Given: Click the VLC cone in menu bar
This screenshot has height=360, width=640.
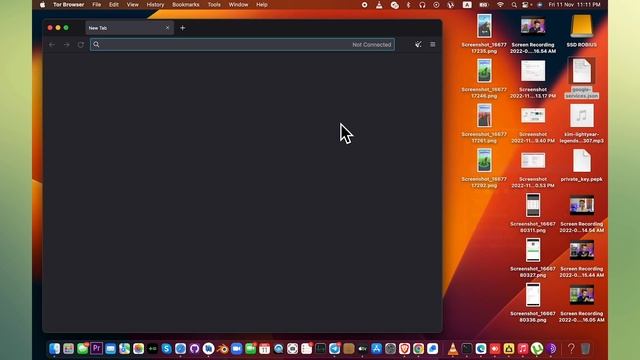Looking at the screenshot, I should coord(379,4).
